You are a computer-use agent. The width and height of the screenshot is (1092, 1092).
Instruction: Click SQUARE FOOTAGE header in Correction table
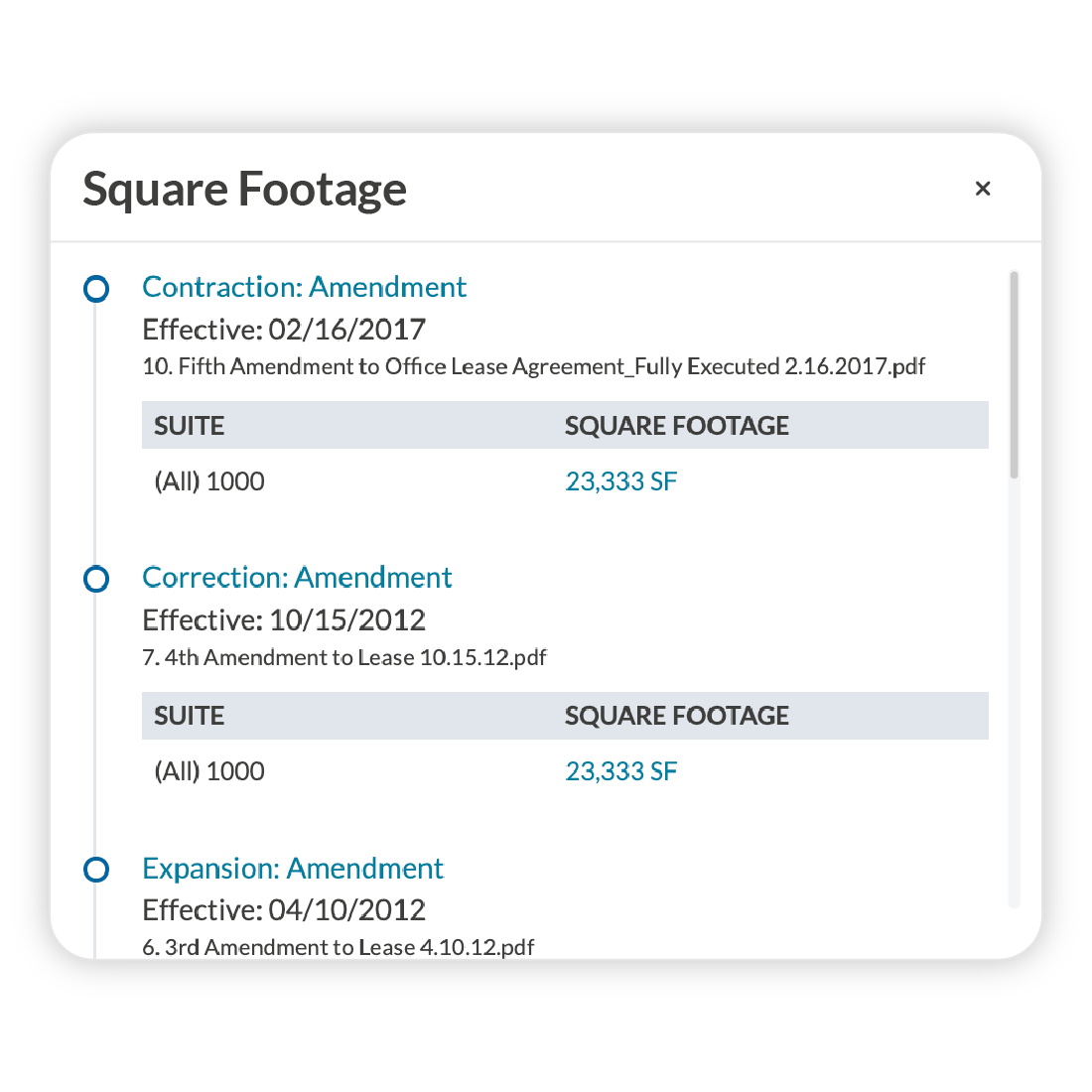tap(676, 716)
